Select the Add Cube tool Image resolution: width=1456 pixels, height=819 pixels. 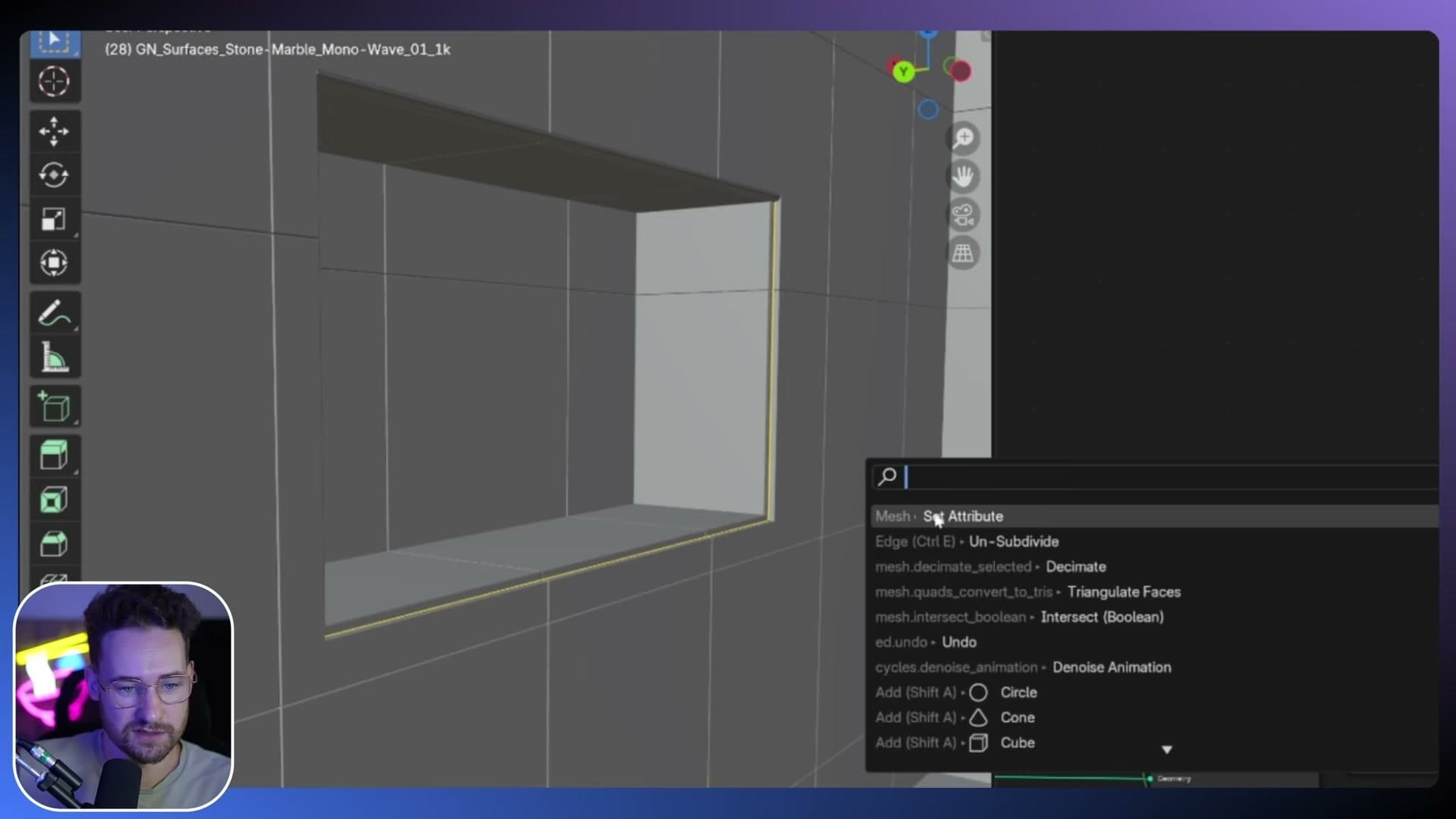coord(54,407)
